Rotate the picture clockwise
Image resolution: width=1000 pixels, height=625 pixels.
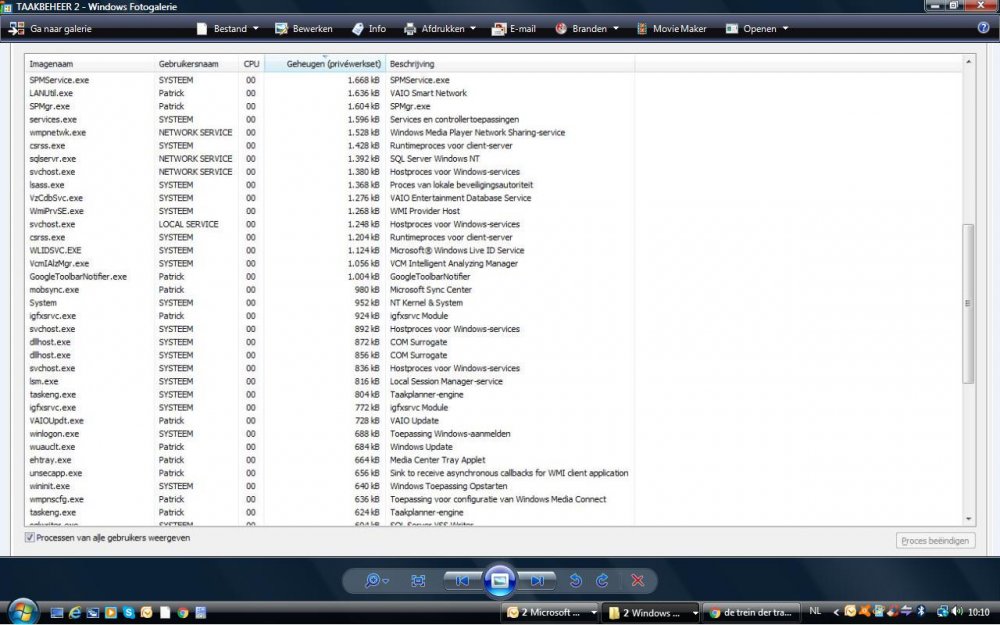pos(602,580)
